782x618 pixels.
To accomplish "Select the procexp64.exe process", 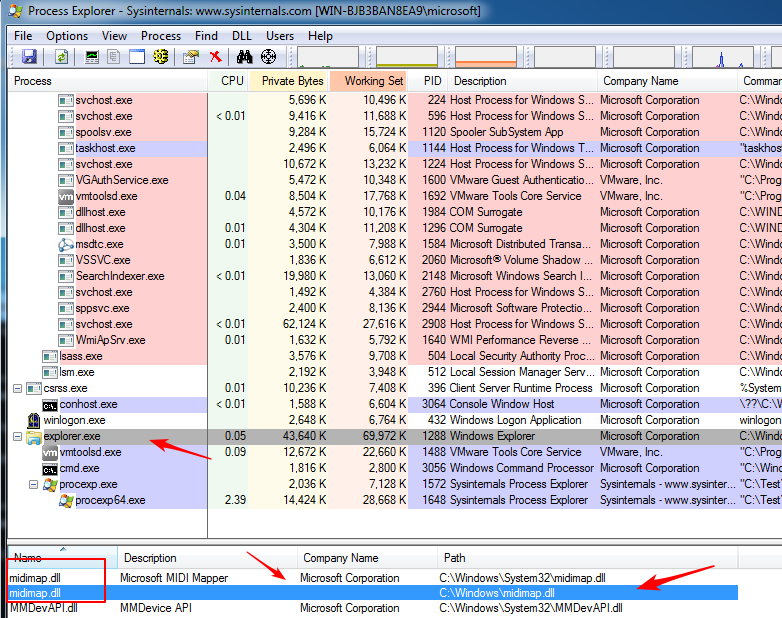I will click(x=110, y=500).
